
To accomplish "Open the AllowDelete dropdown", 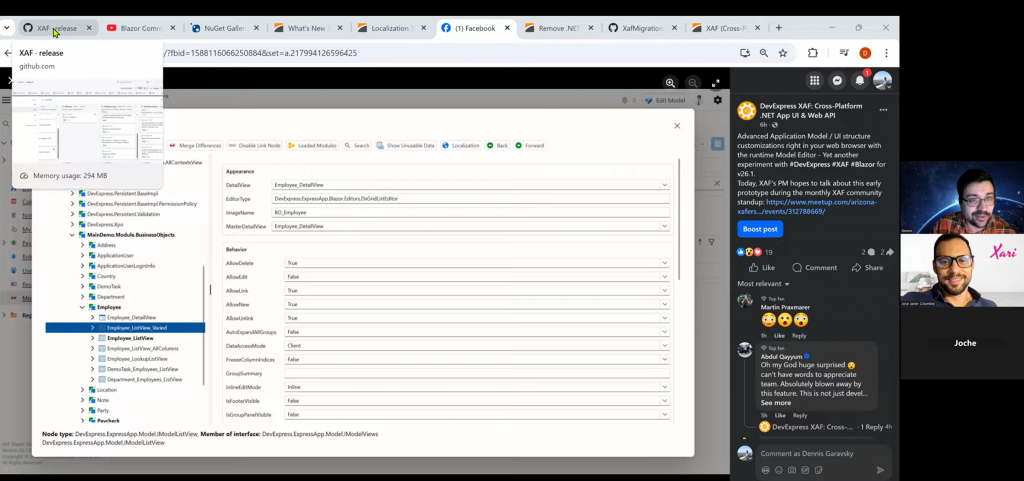I will [x=665, y=263].
